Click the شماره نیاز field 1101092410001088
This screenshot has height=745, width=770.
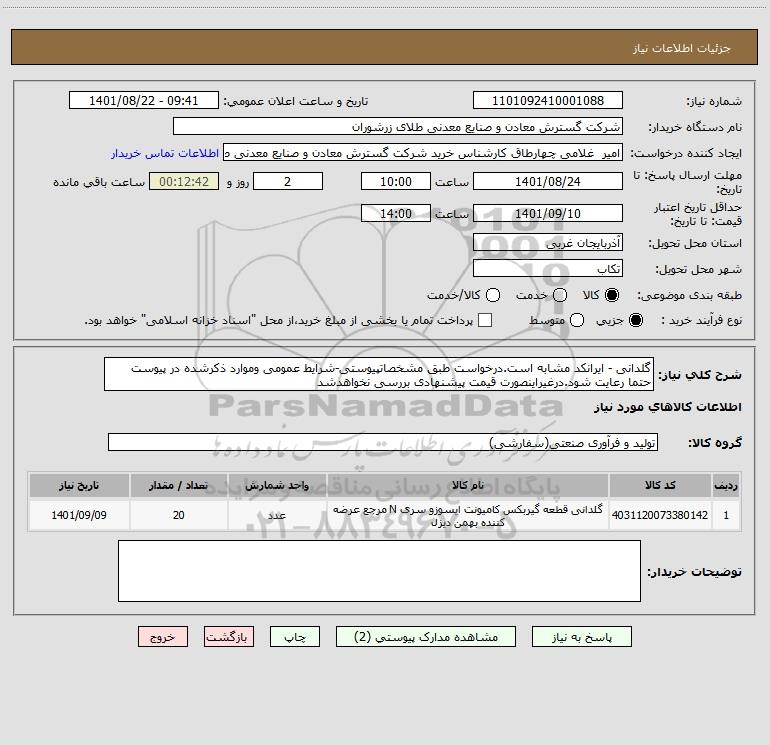click(548, 100)
